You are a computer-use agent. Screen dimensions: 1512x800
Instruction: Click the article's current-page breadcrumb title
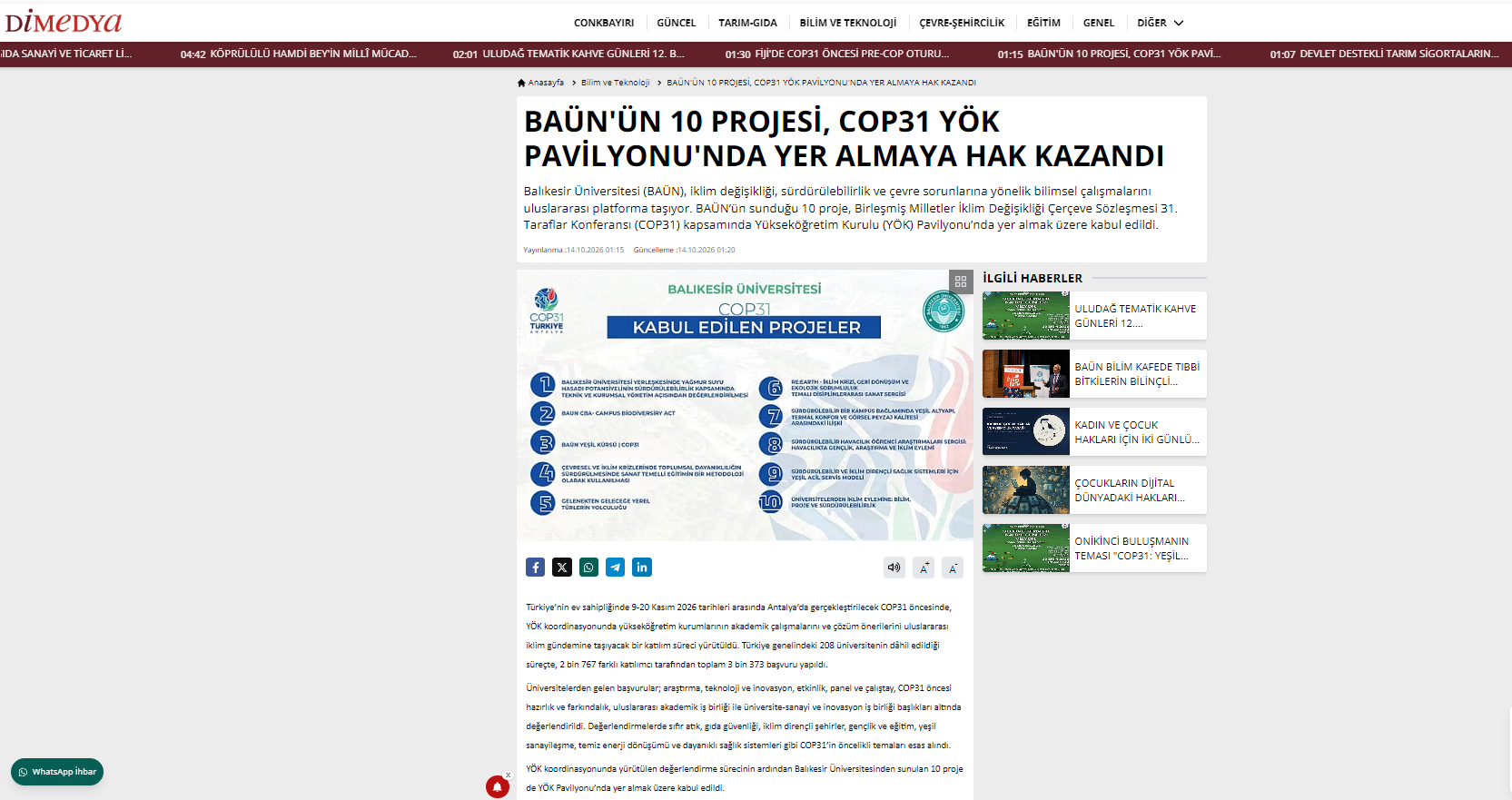tap(821, 83)
